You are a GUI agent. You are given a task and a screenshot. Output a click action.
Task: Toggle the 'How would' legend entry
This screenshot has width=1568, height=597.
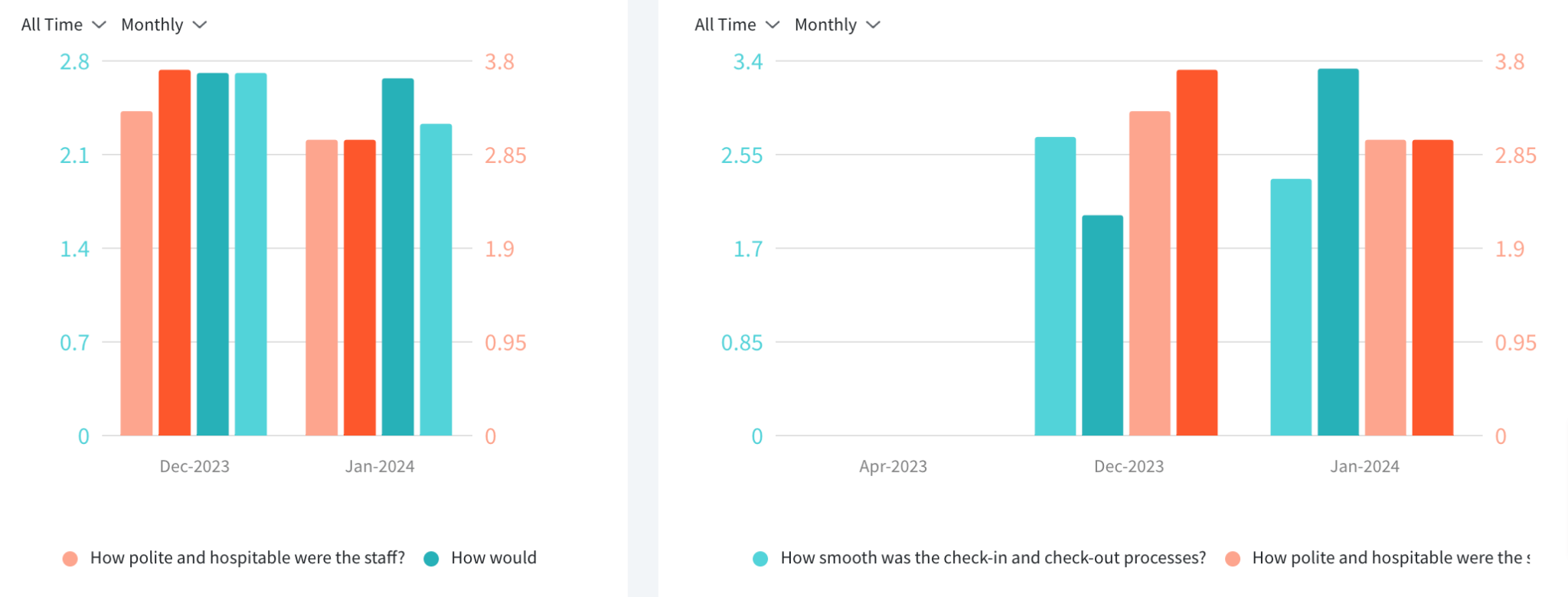(x=492, y=557)
